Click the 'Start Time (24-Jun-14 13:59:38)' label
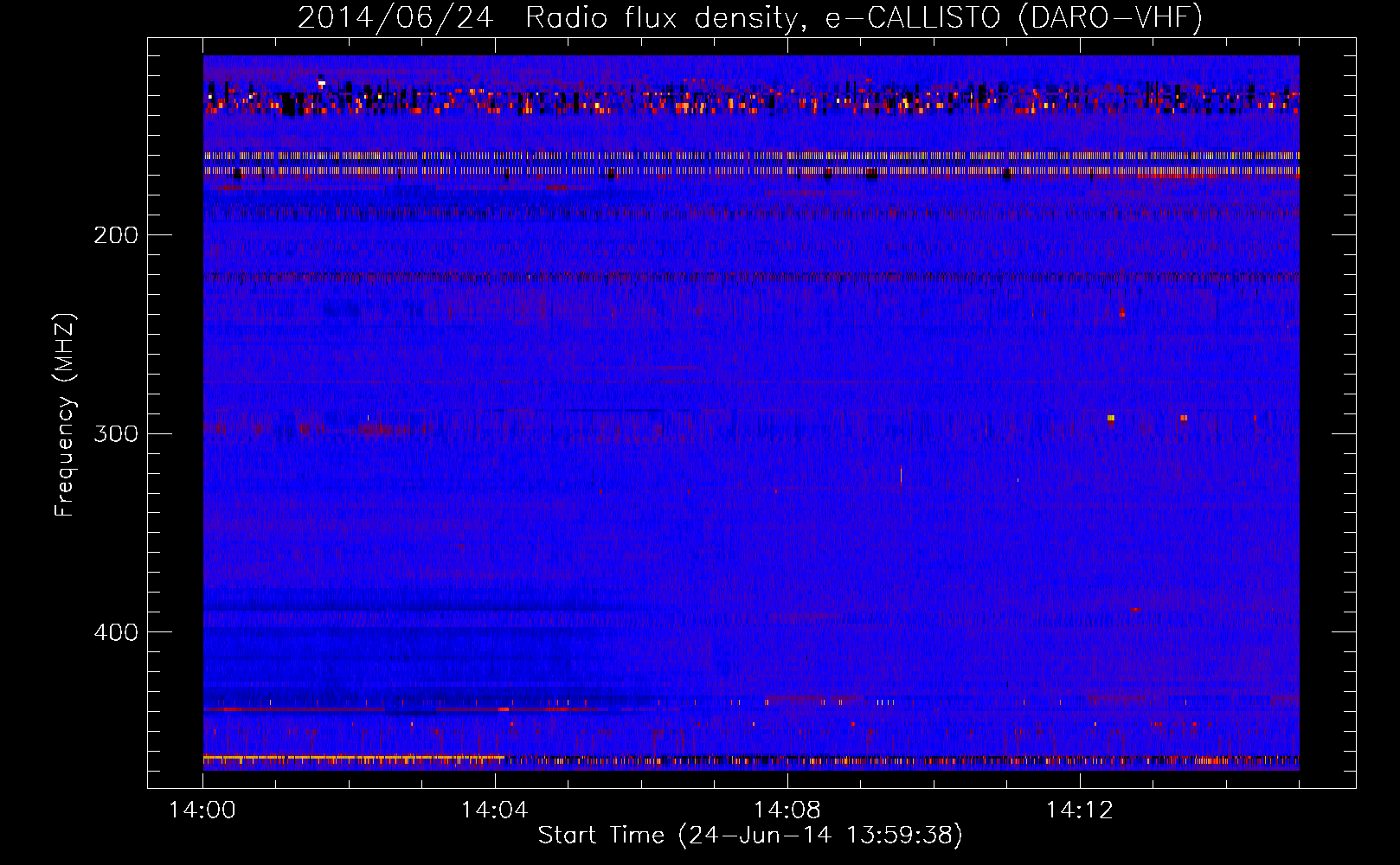 [750, 836]
